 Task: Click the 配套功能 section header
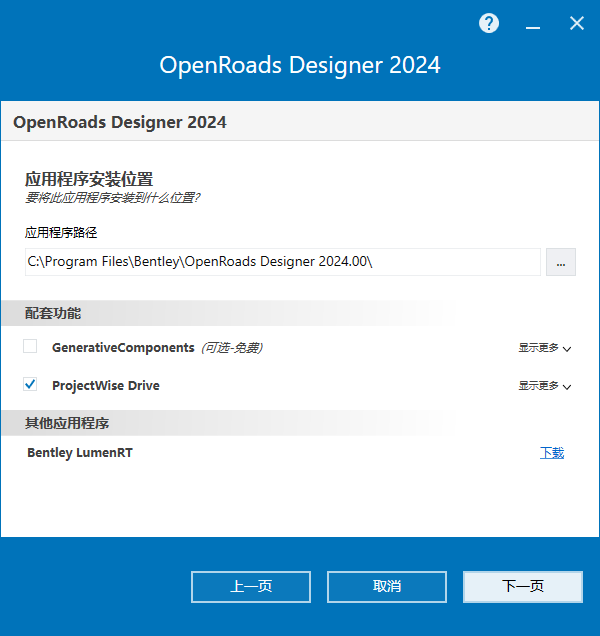[x=53, y=313]
